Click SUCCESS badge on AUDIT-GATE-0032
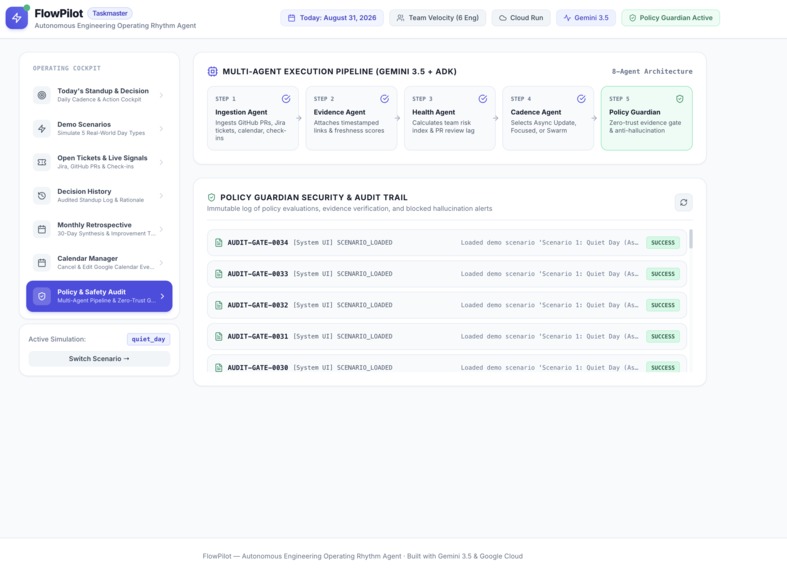The height and width of the screenshot is (573, 787). click(x=663, y=305)
